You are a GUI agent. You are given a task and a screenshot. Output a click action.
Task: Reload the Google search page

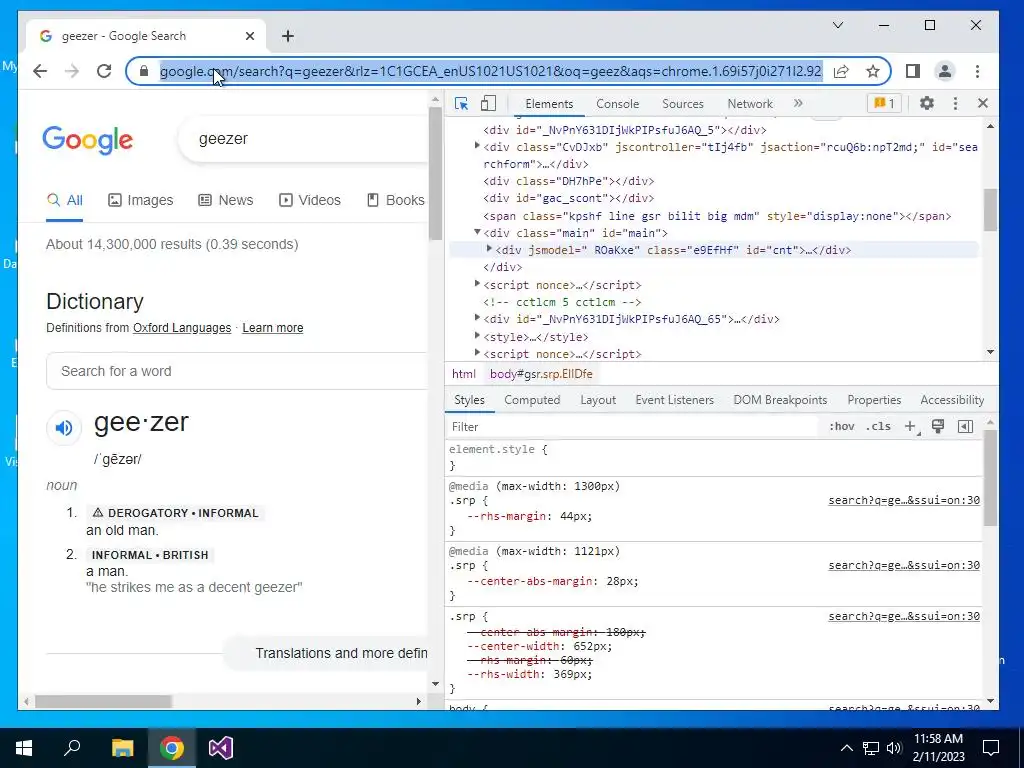[x=104, y=71]
